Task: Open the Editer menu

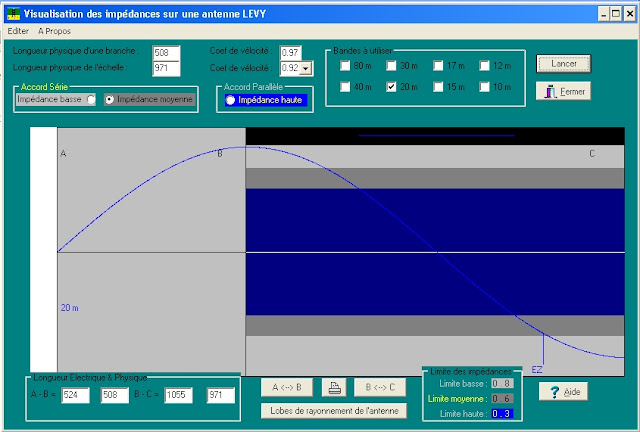Action: click(18, 31)
